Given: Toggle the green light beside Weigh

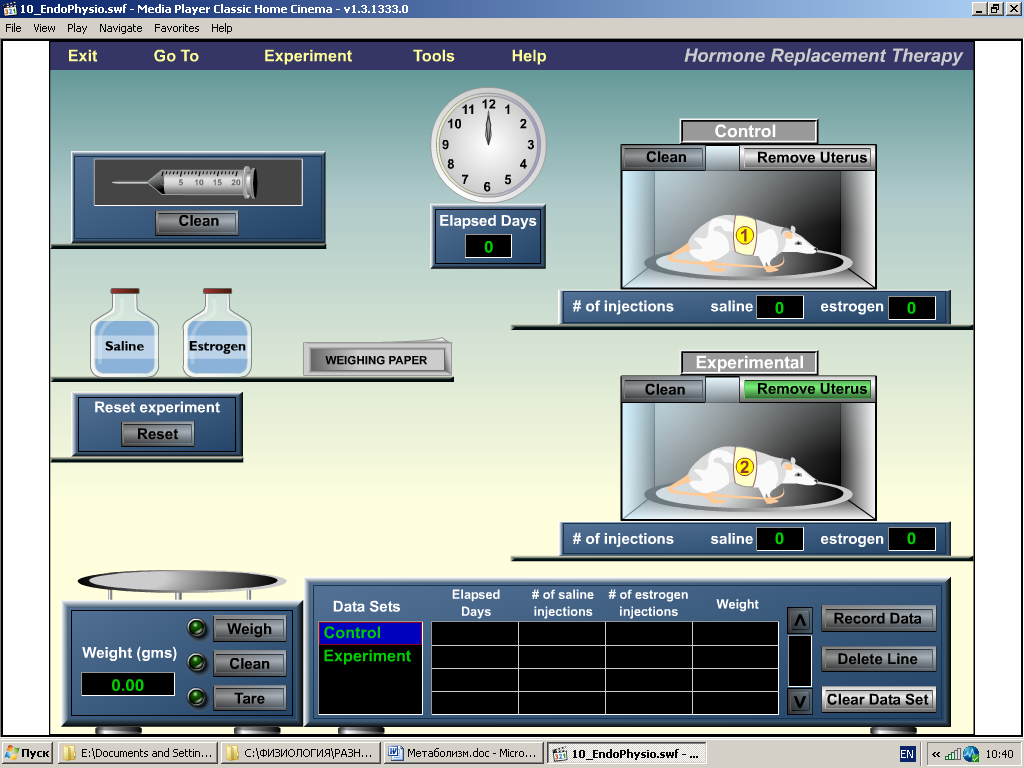Looking at the screenshot, I should [197, 628].
